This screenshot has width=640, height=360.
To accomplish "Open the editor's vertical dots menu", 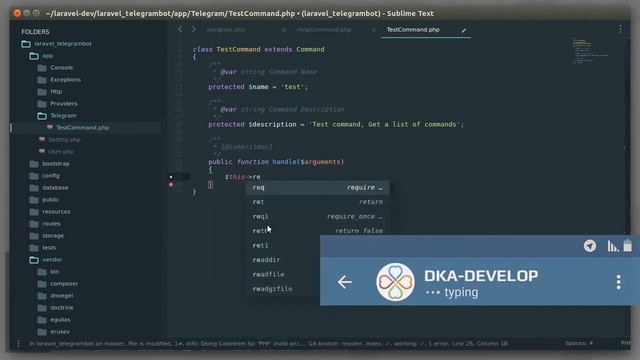I will (x=620, y=29).
